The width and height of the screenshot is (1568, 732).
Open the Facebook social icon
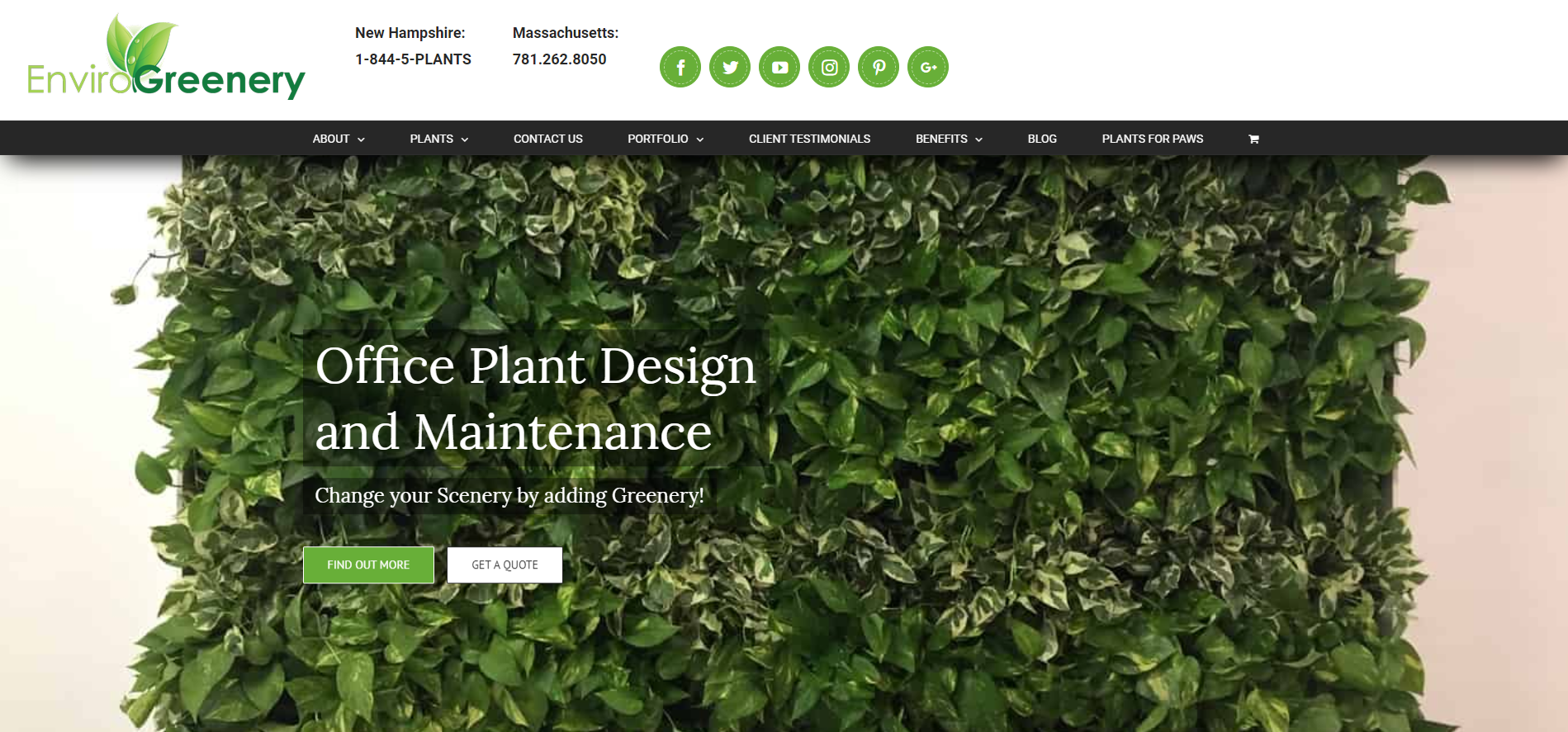[680, 67]
